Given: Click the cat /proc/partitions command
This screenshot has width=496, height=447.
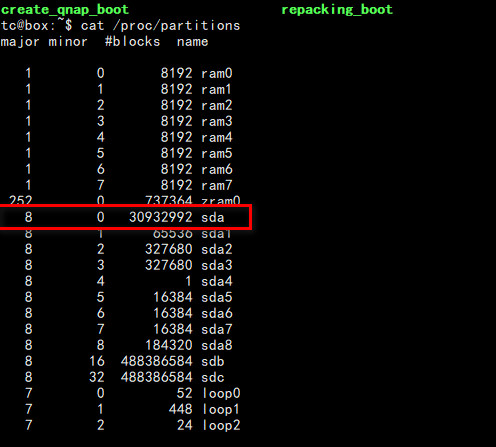Looking at the screenshot, I should pos(160,26).
